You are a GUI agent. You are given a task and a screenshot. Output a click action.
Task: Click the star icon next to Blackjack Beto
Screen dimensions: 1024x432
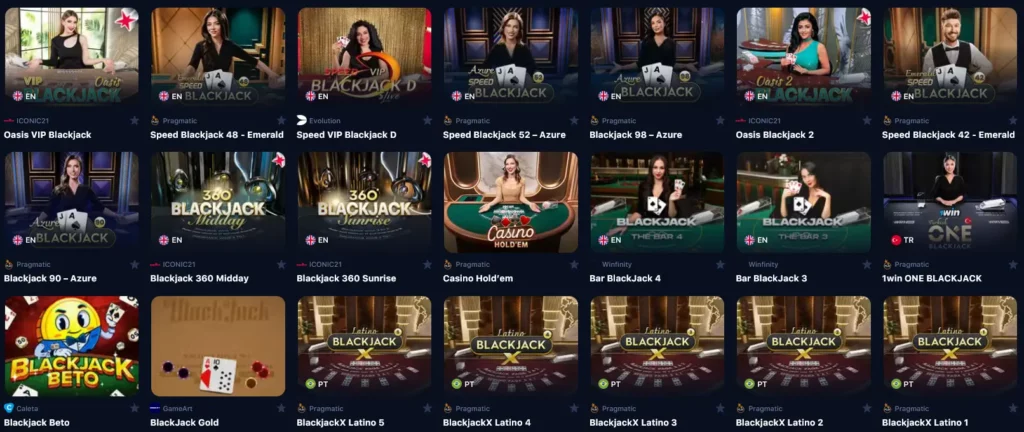point(135,408)
